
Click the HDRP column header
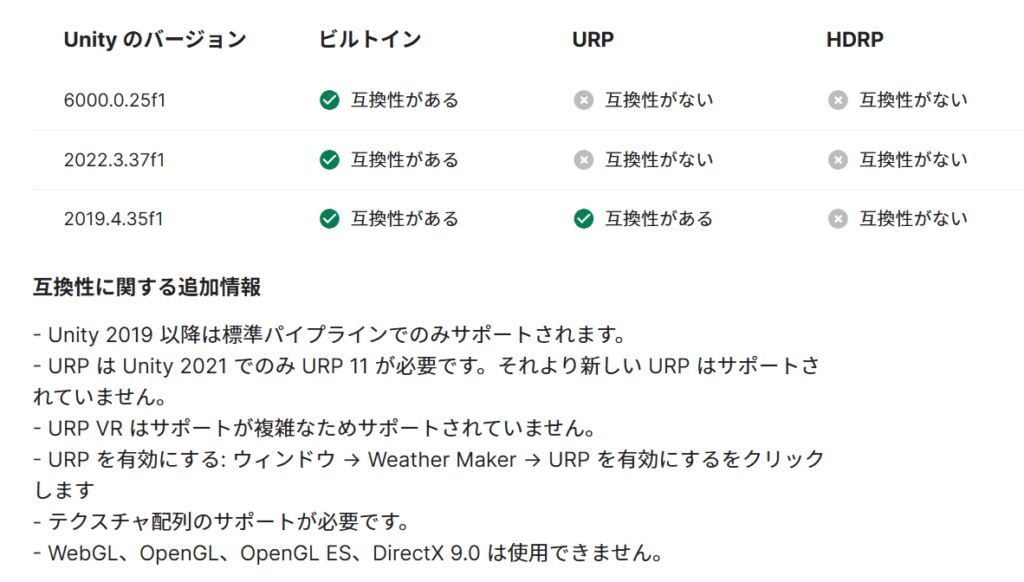pyautogui.click(x=855, y=40)
